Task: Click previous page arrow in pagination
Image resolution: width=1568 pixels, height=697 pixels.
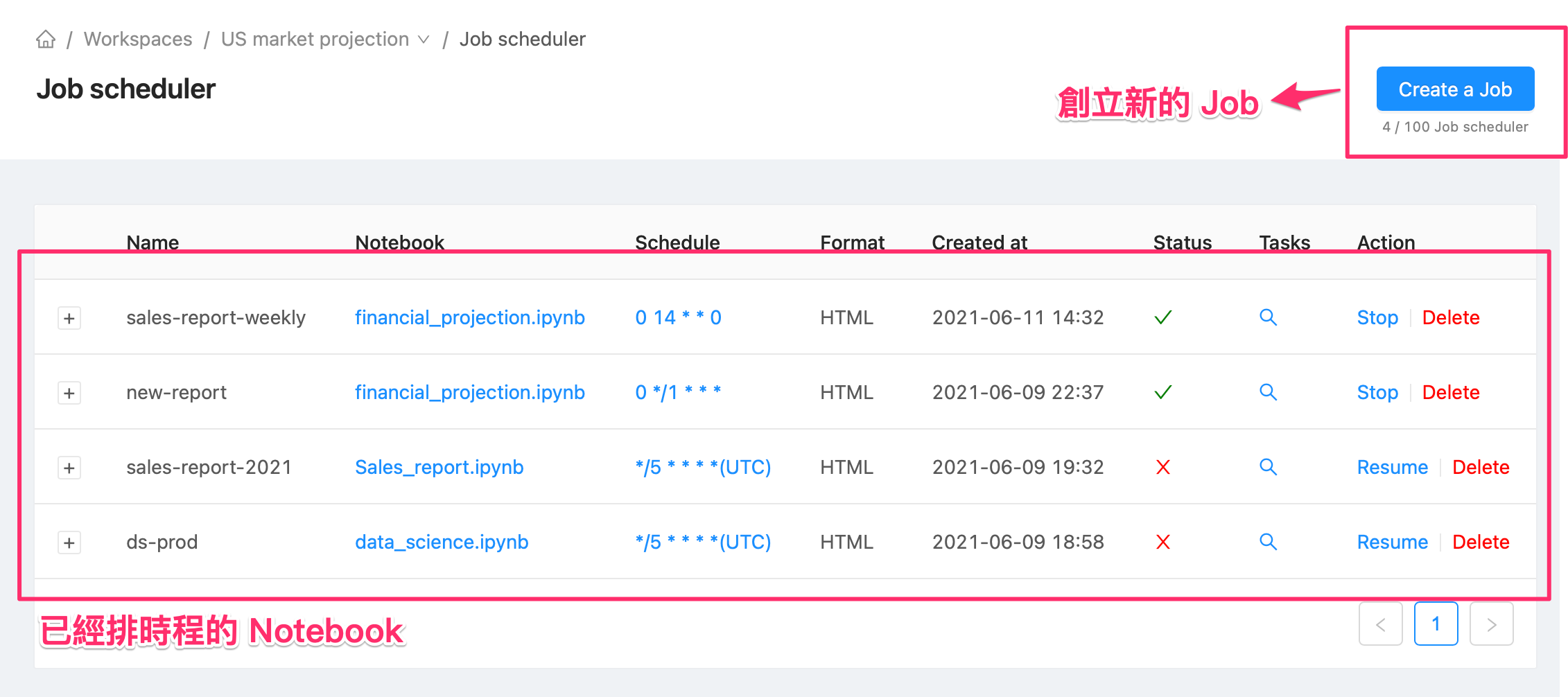Action: [x=1380, y=624]
